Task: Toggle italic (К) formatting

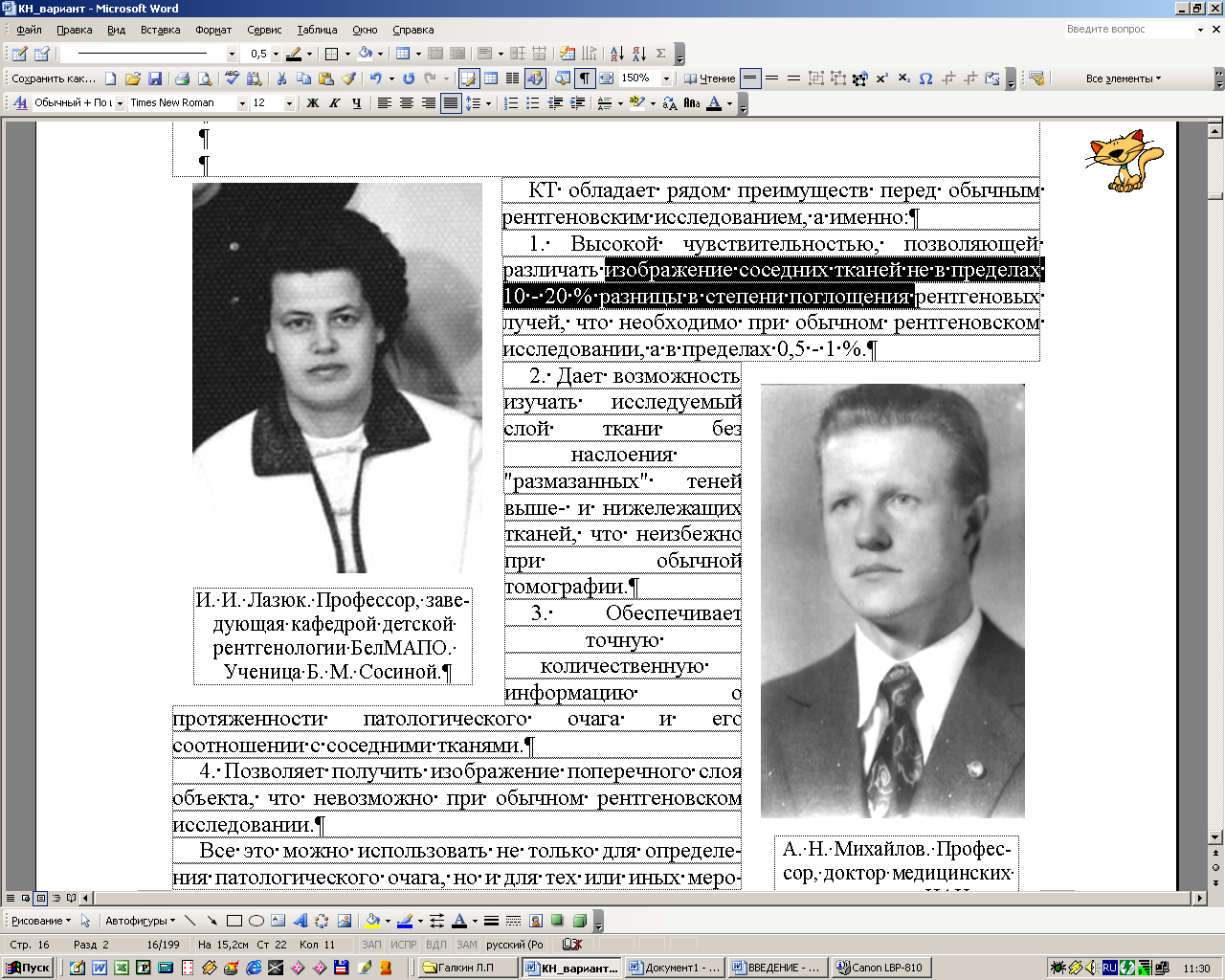Action: 335,102
